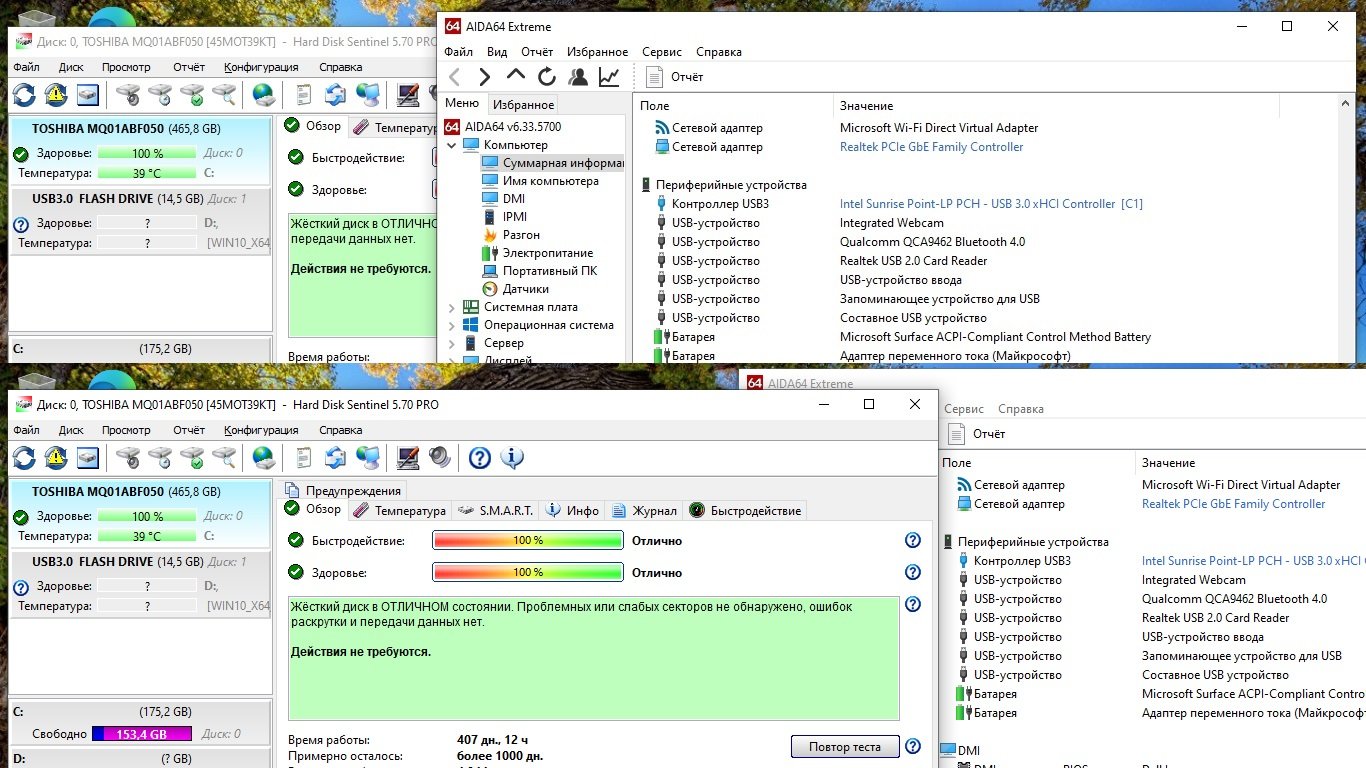Click the info bubble icon in Sentinel toolbar
1366x768 pixels.
click(512, 458)
